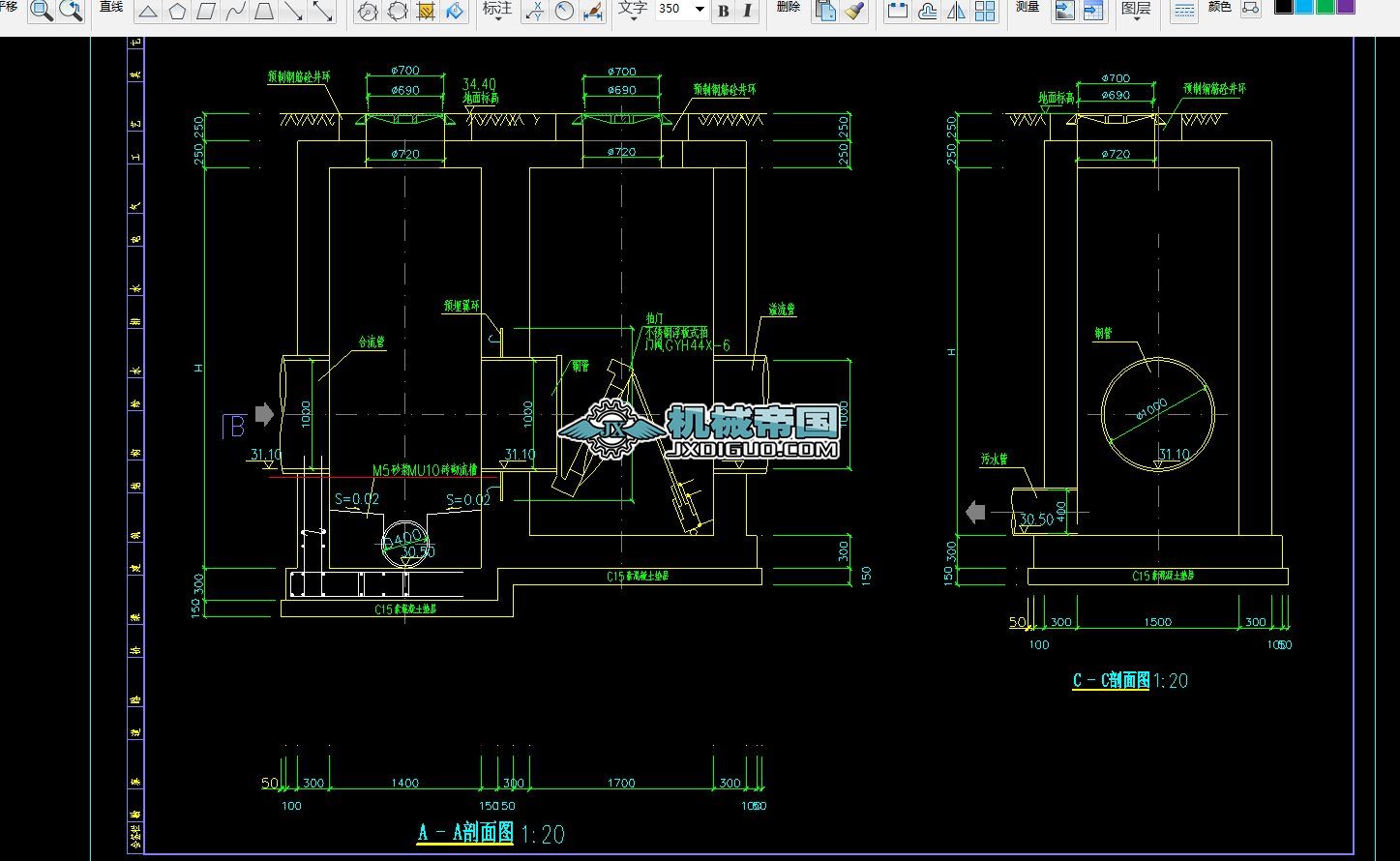Pick the freehand curve tool

(x=235, y=12)
